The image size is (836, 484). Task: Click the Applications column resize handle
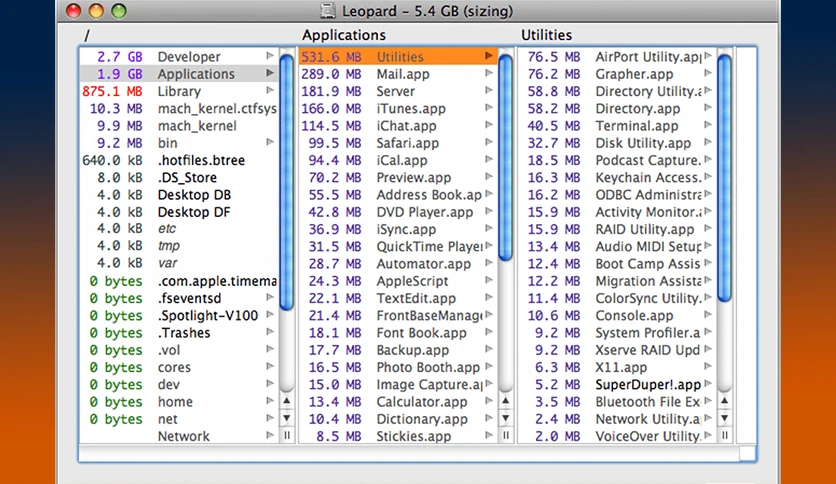point(505,435)
